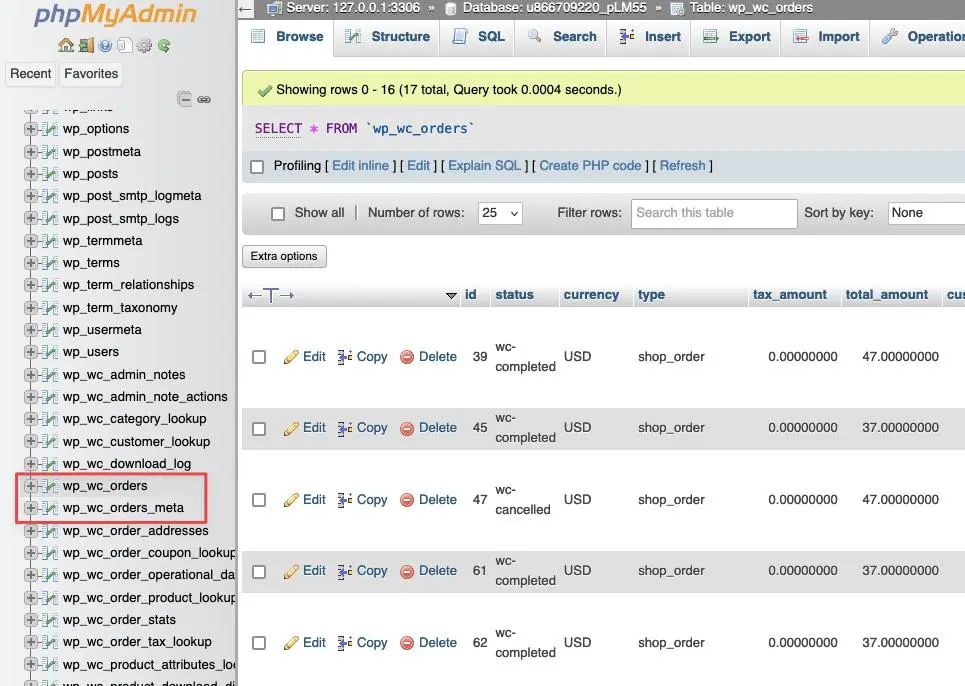Open the MySQL documentation page icon
The image size is (965, 686).
pyautogui.click(x=125, y=46)
